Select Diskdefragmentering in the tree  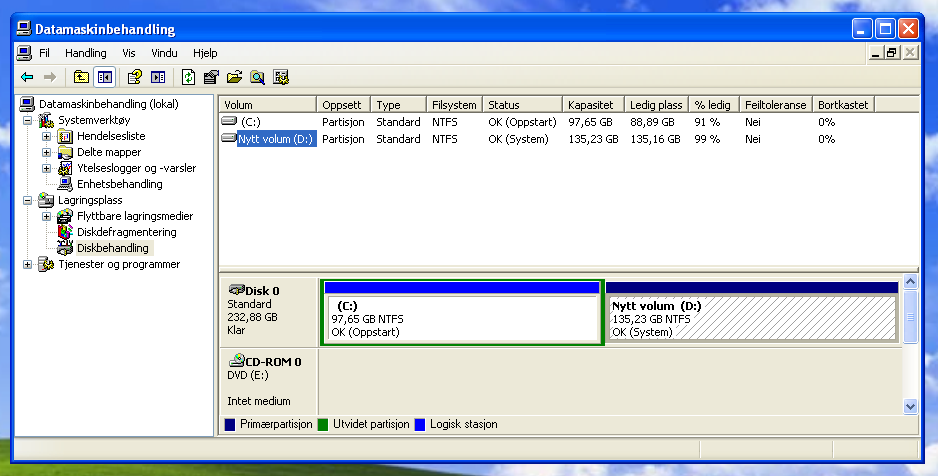[126, 232]
